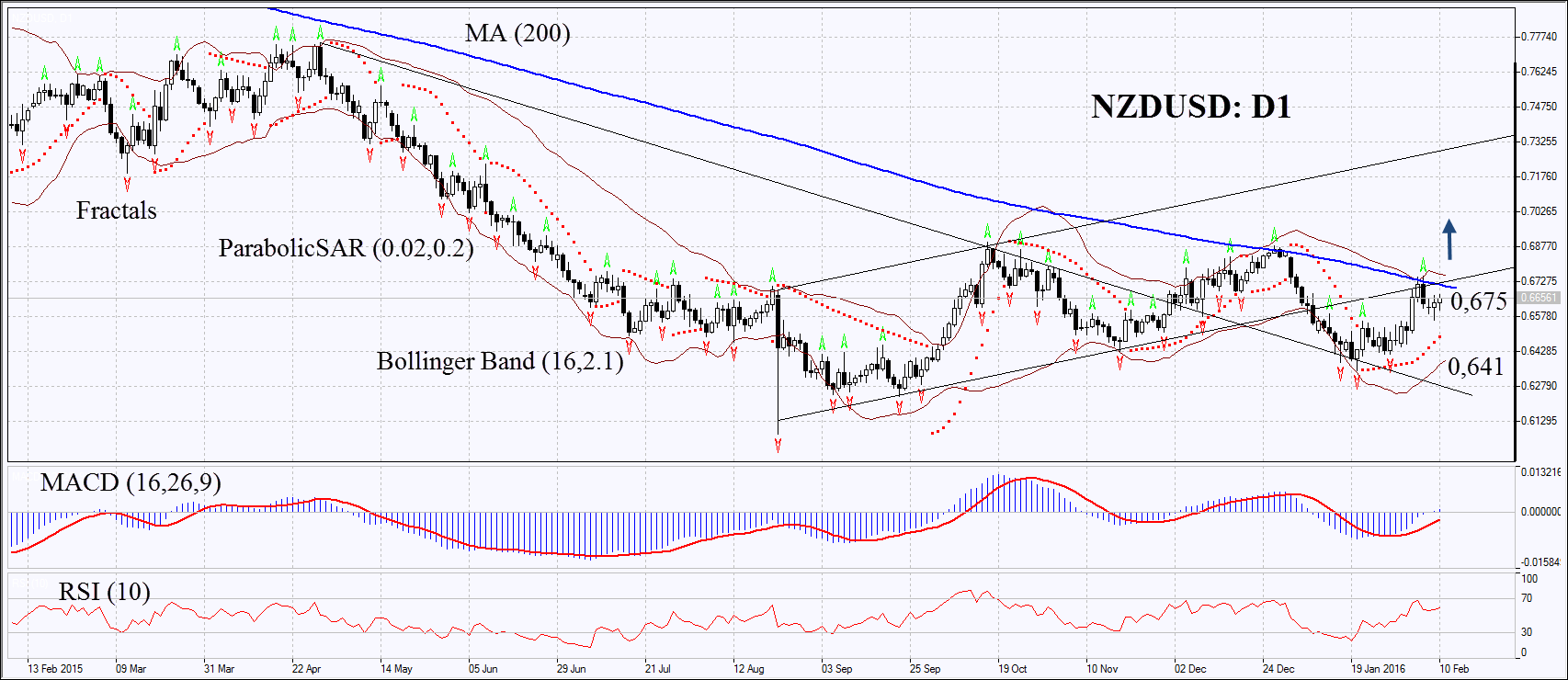Click the 05 Jun date label

483,668
